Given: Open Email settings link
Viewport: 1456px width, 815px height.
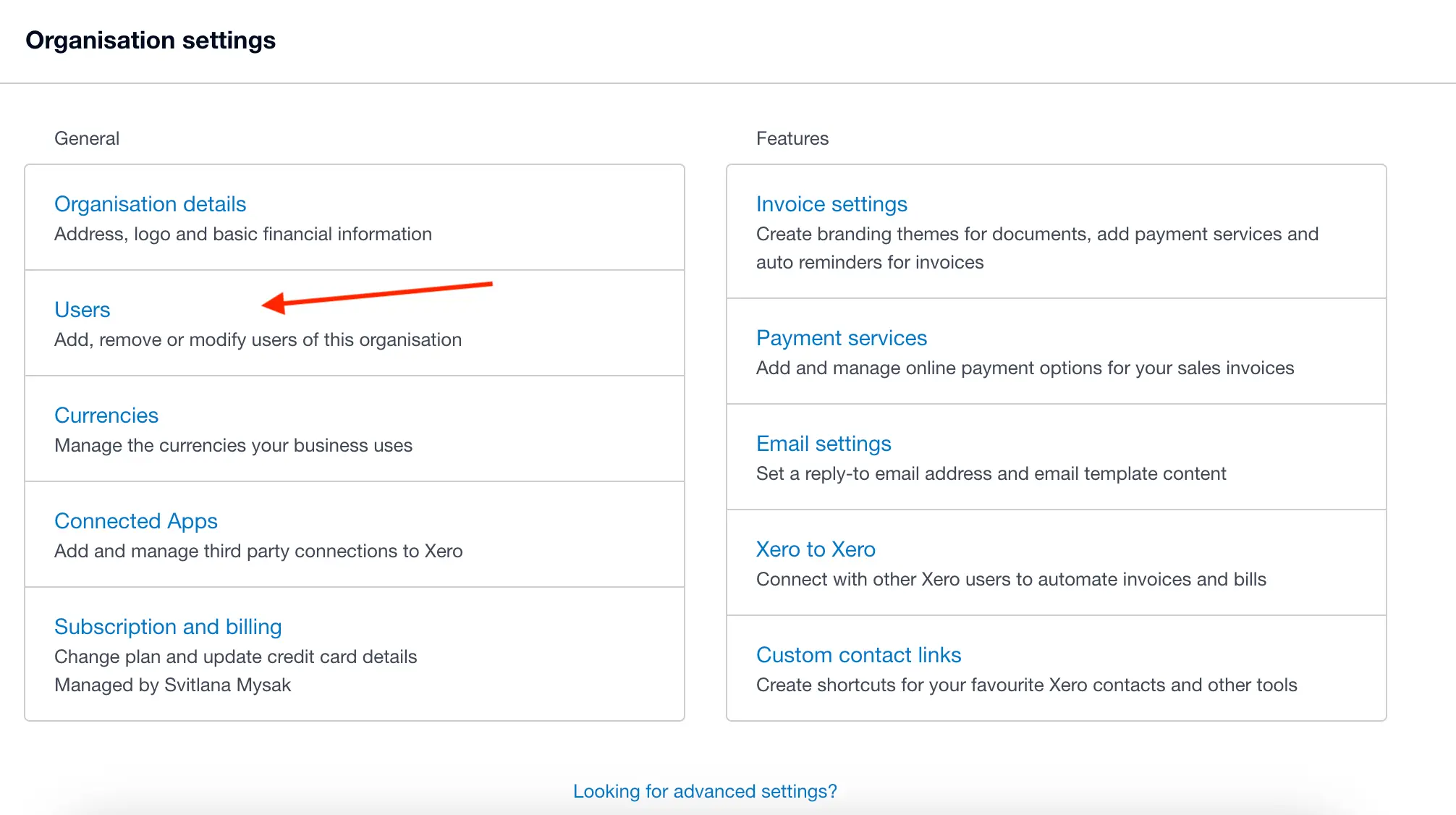Looking at the screenshot, I should [824, 444].
